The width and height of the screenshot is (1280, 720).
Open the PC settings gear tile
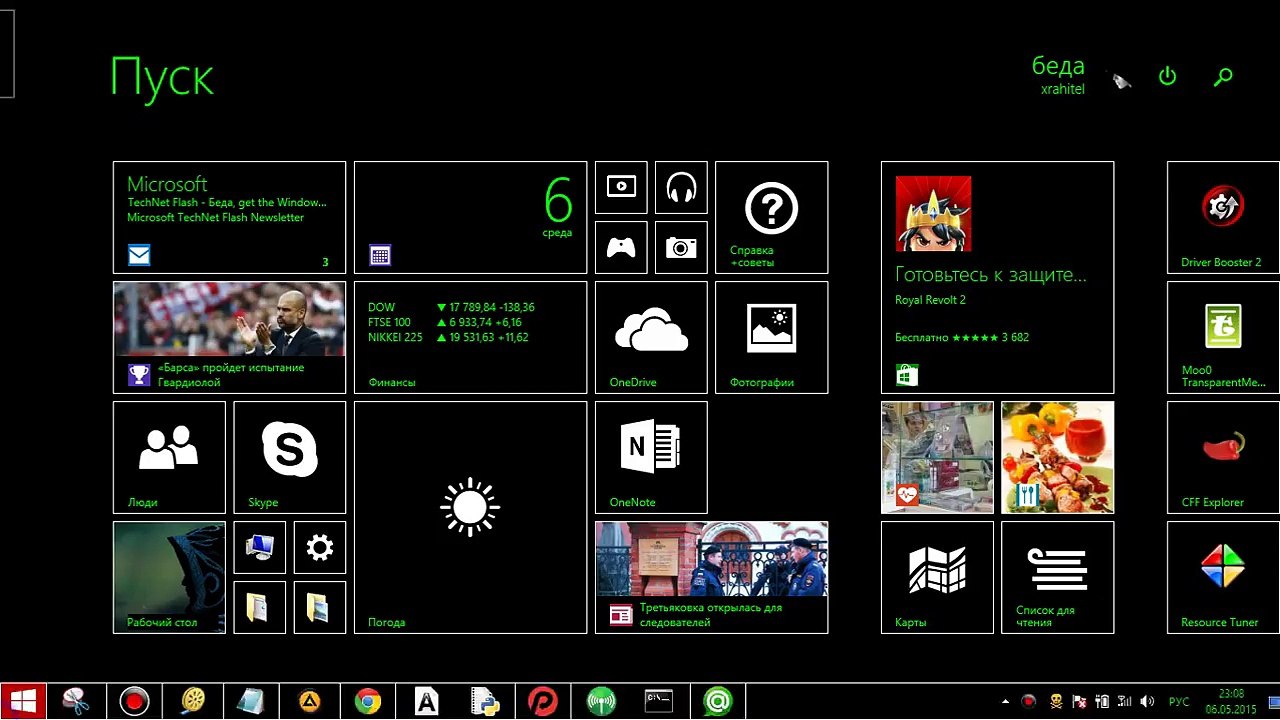click(319, 547)
